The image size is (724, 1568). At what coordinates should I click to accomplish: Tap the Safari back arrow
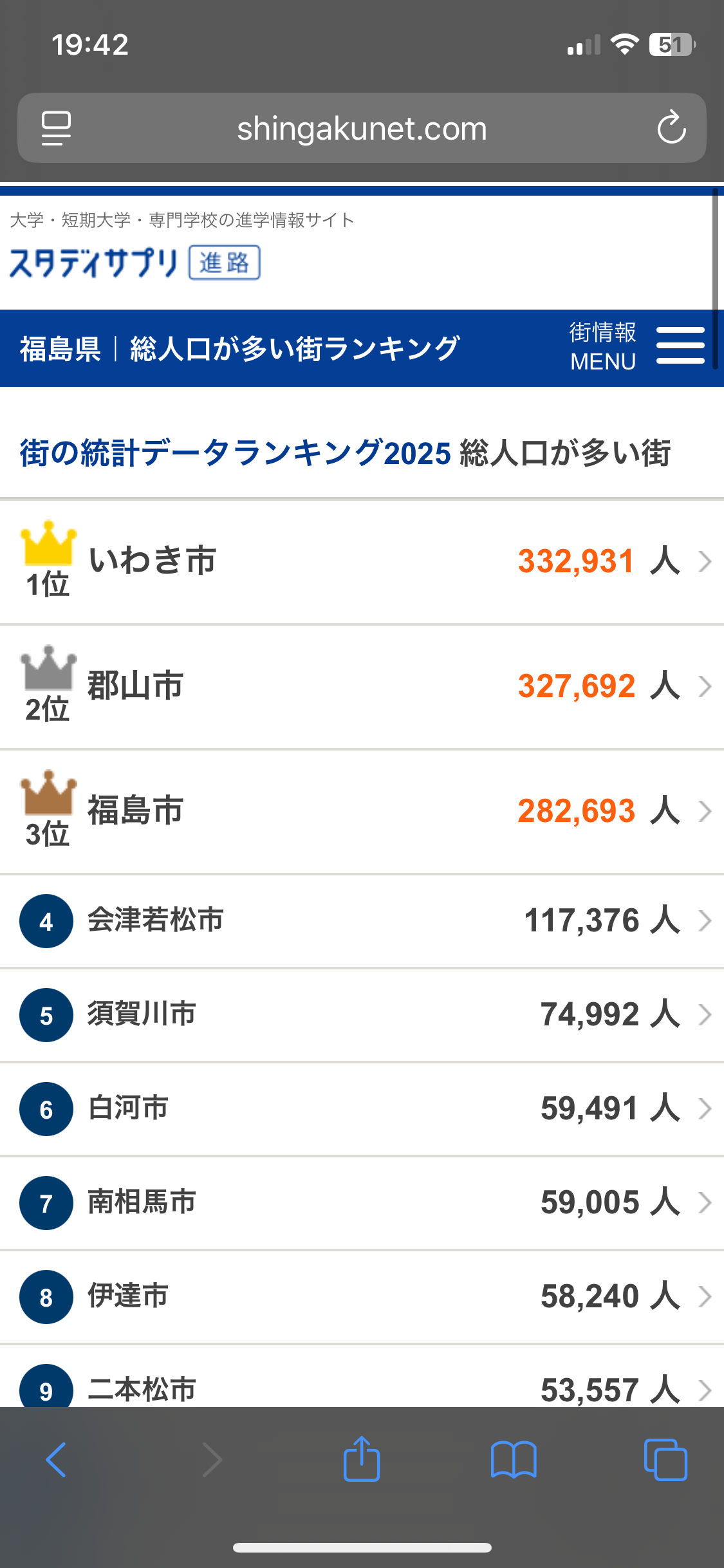57,1459
